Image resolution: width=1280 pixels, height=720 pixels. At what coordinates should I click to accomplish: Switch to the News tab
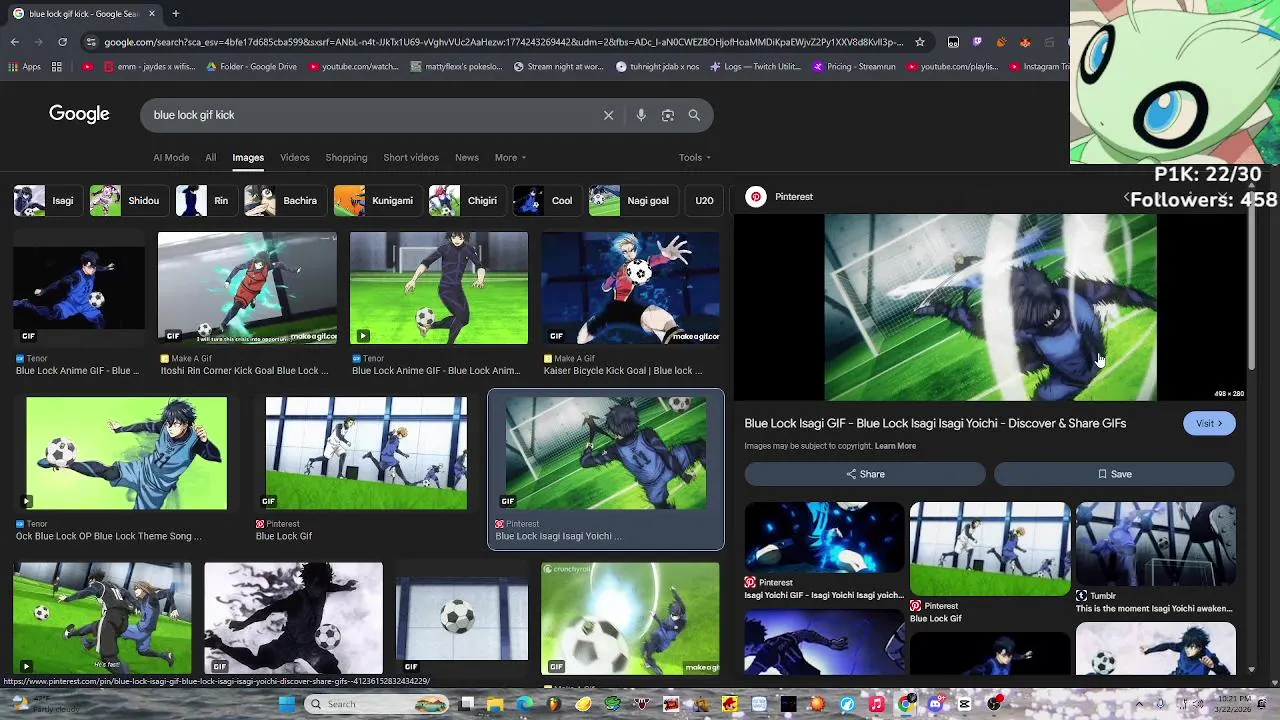click(x=467, y=157)
